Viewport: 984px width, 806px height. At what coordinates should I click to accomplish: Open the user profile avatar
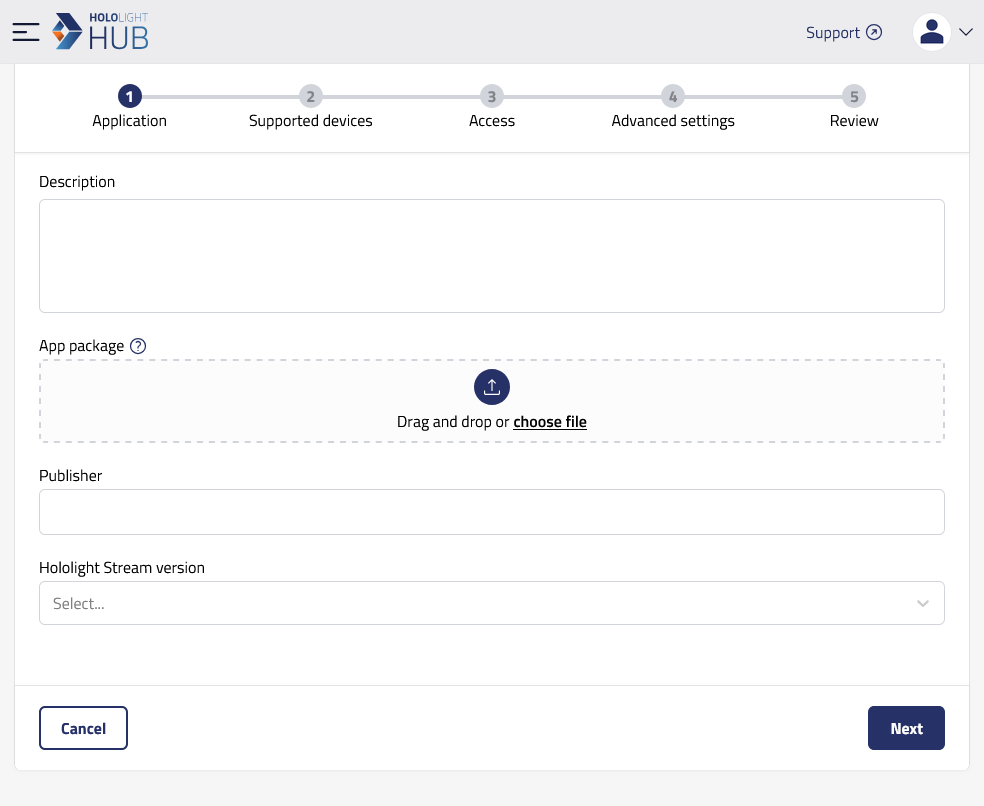pyautogui.click(x=931, y=32)
